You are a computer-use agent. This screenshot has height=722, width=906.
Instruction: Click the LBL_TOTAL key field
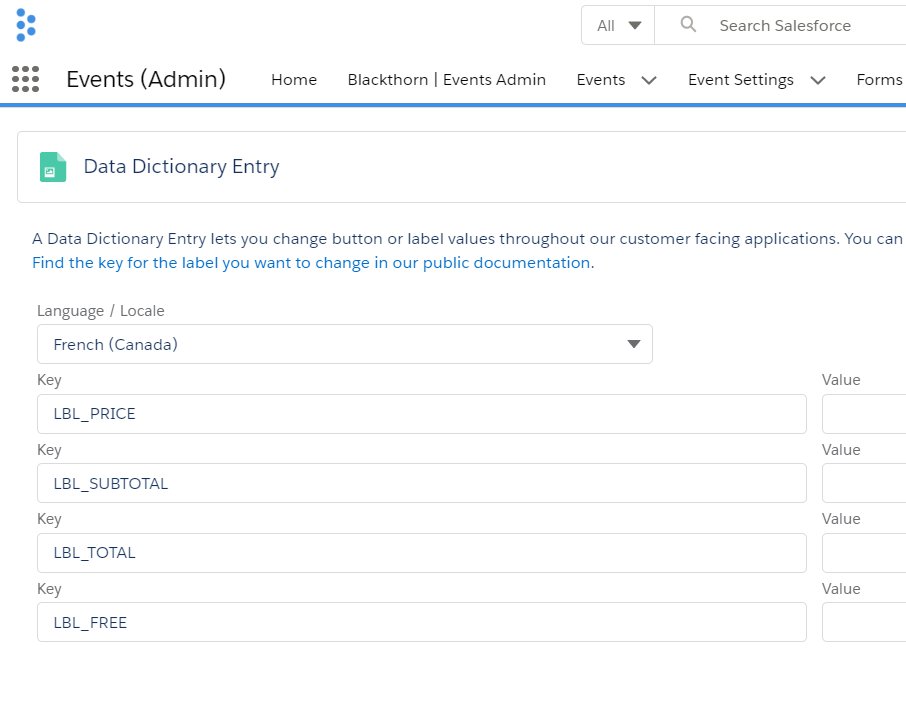click(422, 553)
